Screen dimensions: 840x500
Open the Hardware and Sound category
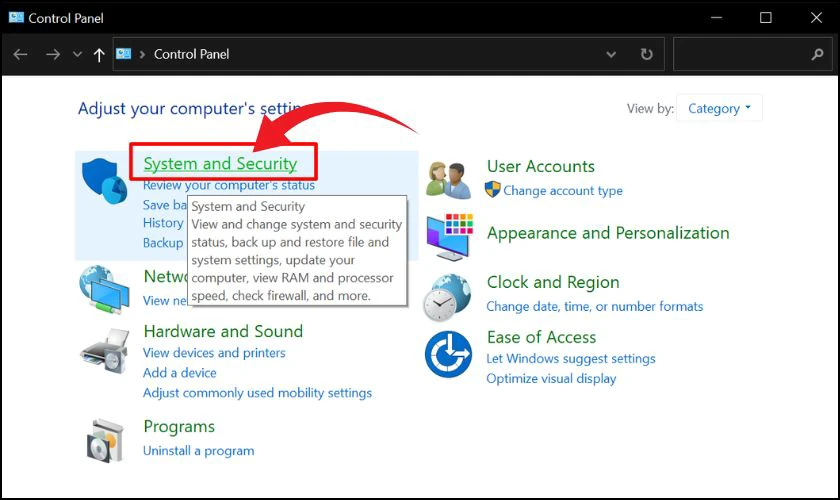(223, 331)
